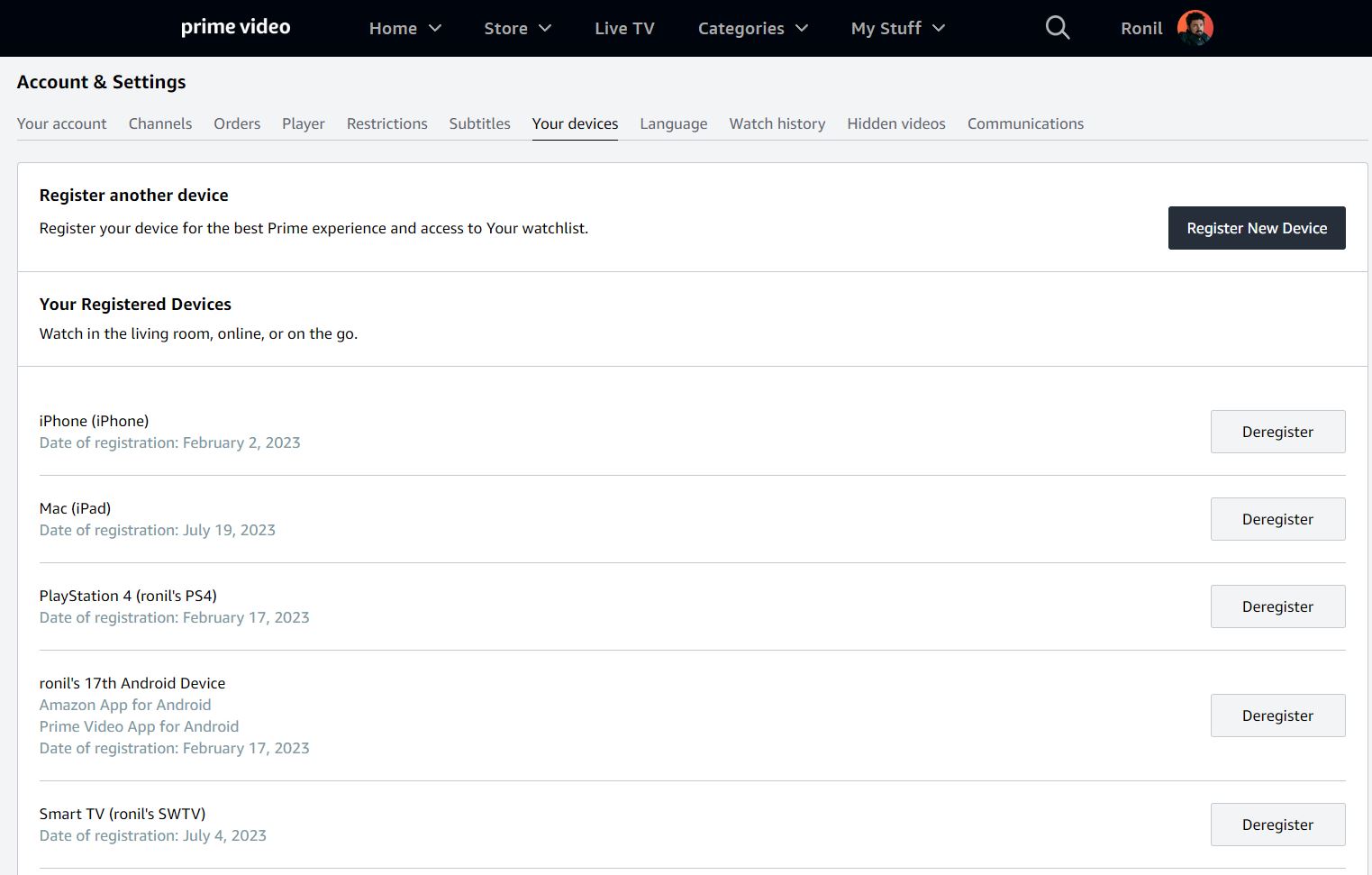Image resolution: width=1372 pixels, height=875 pixels.
Task: Expand the My Stuff menu
Action: 897,28
